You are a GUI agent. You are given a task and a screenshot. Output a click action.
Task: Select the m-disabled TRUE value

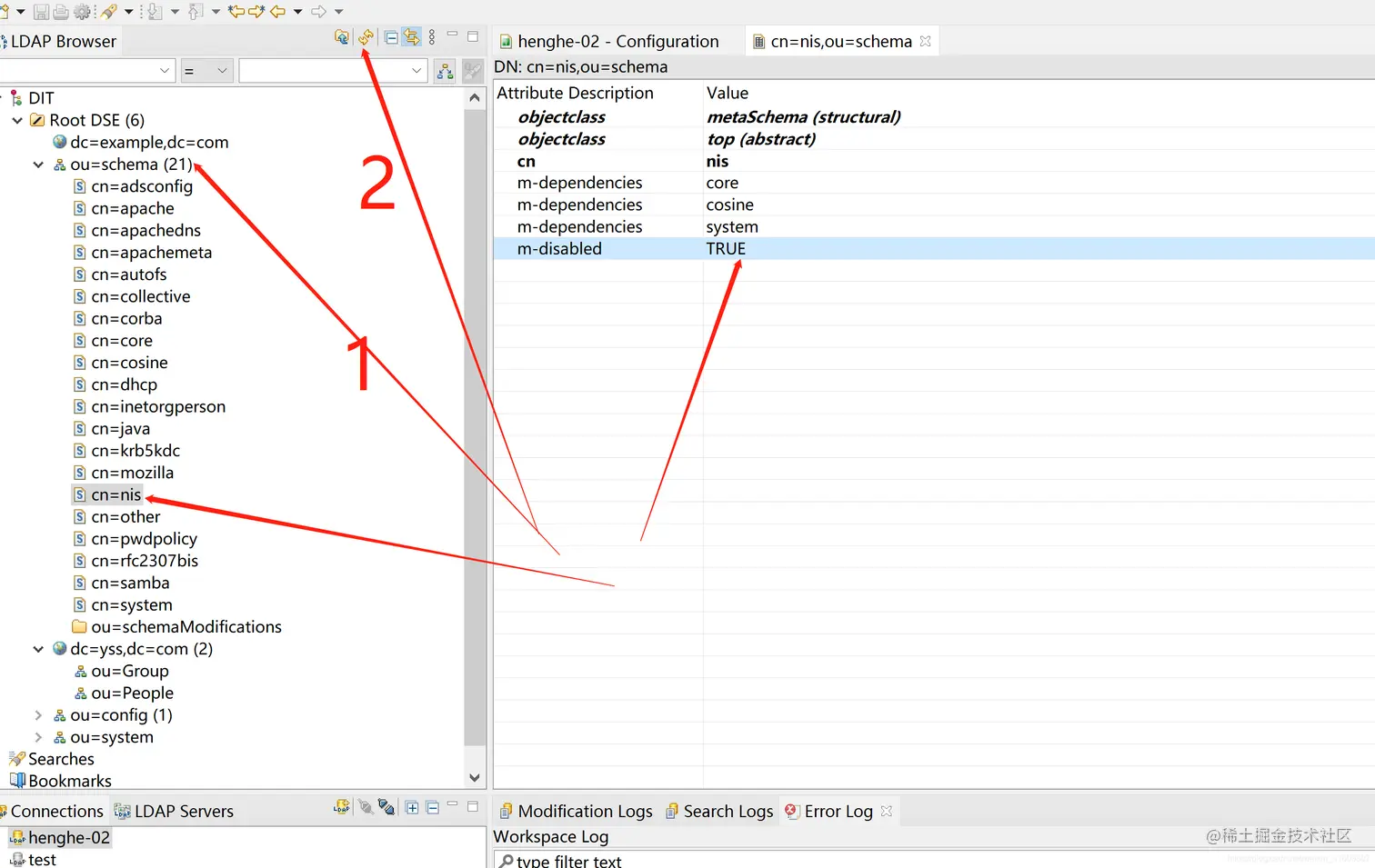pyautogui.click(x=726, y=248)
